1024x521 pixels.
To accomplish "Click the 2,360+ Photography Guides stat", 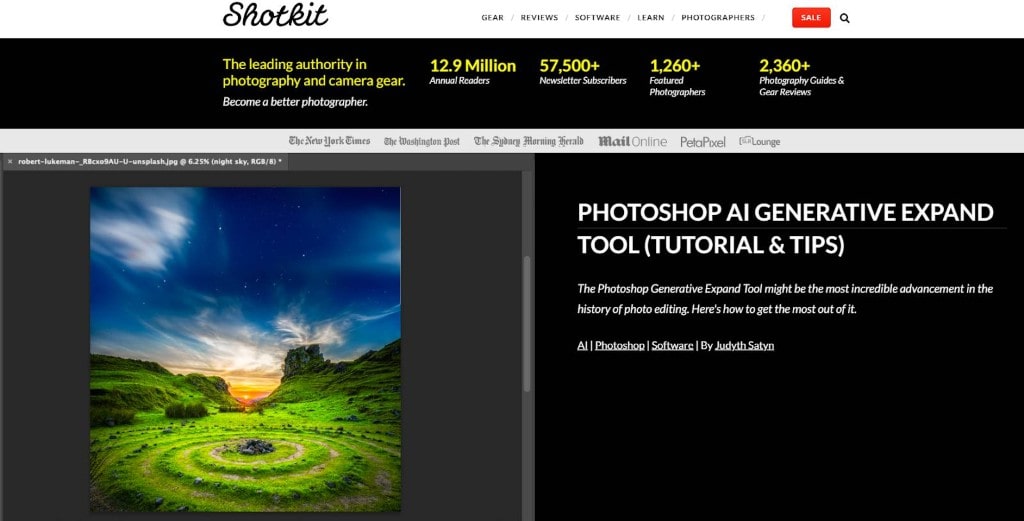I will tap(801, 77).
